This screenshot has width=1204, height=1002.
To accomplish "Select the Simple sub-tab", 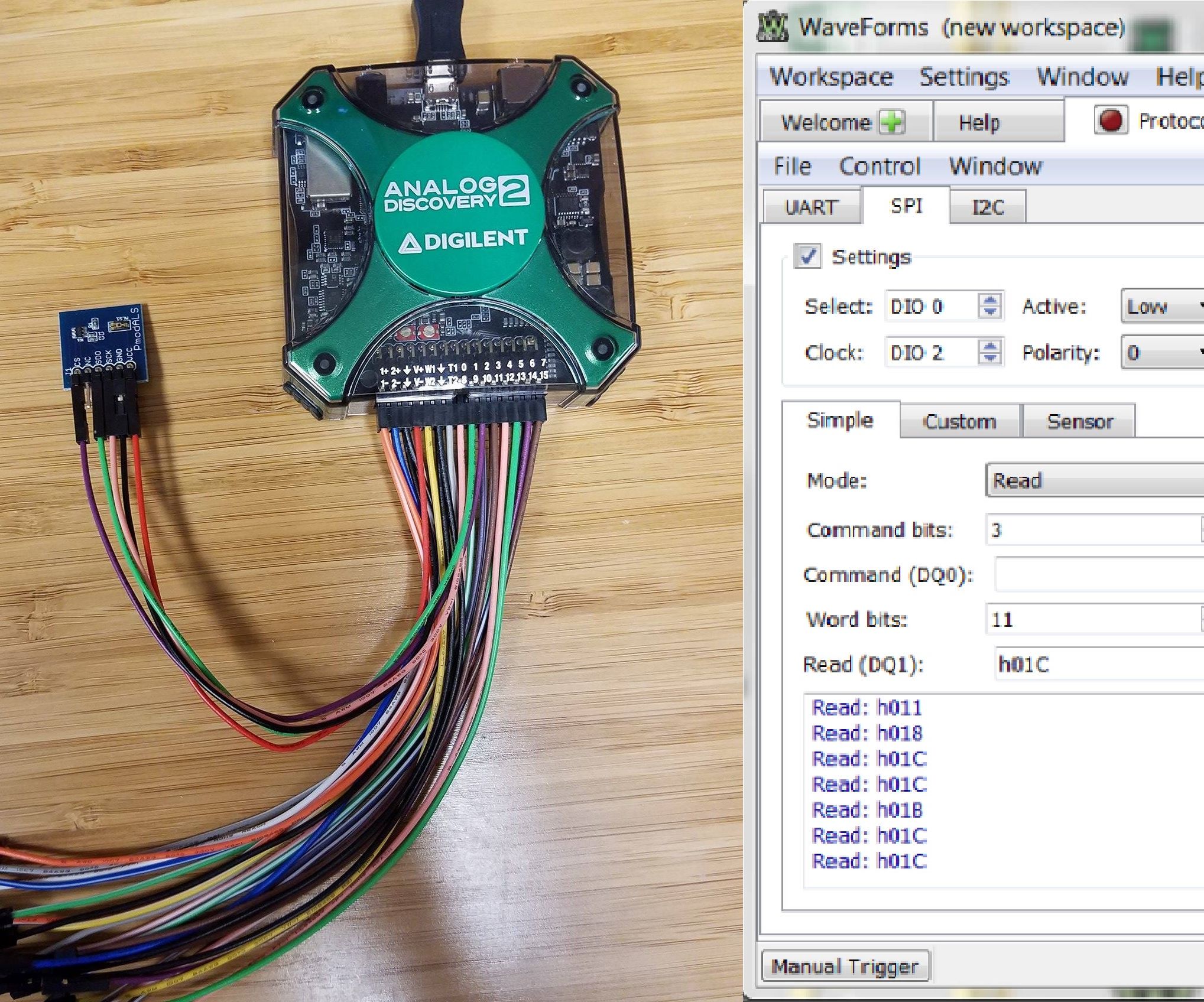I will pos(840,420).
